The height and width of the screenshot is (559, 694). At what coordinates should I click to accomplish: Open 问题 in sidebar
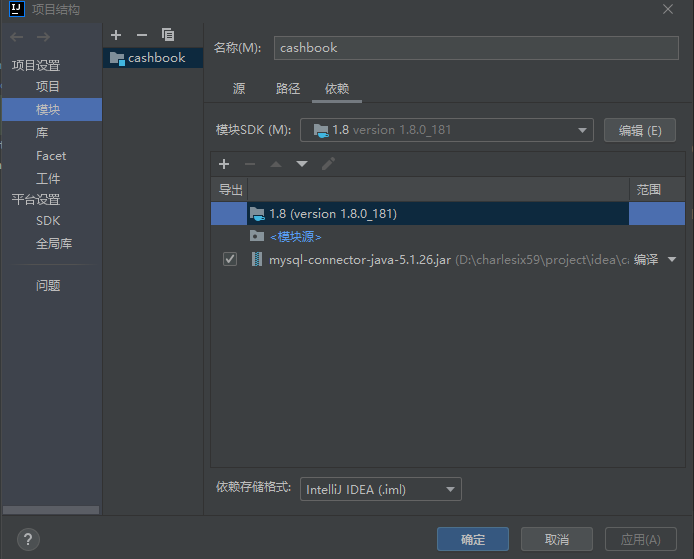48,285
